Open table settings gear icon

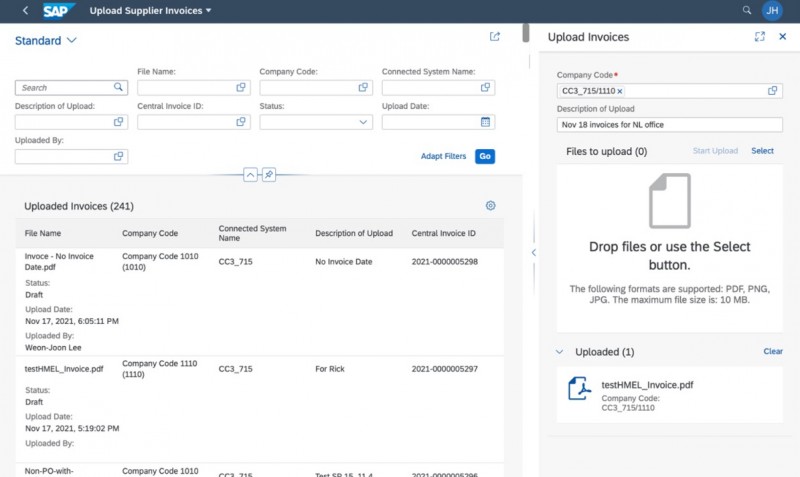(490, 206)
